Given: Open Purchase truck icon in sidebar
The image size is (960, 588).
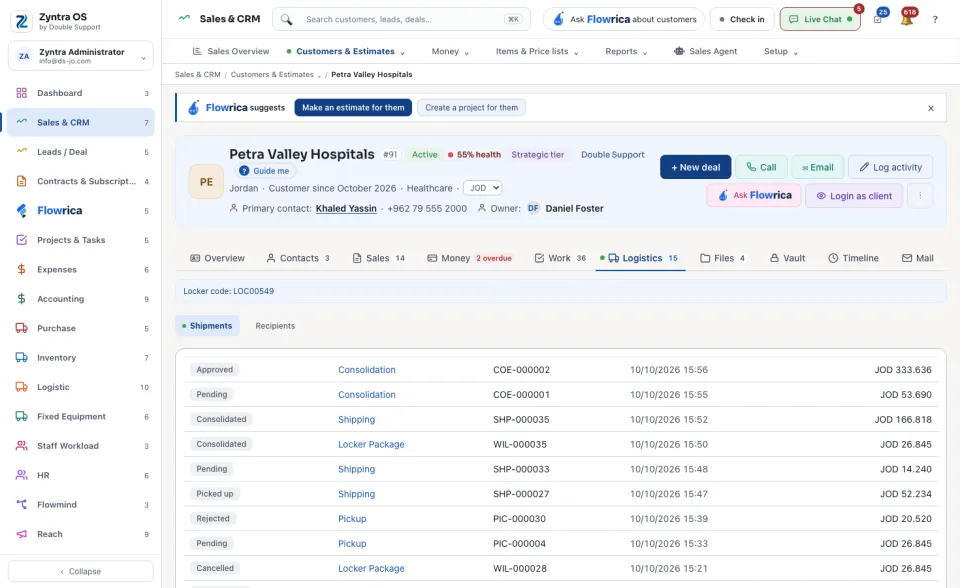Looking at the screenshot, I should [21, 328].
